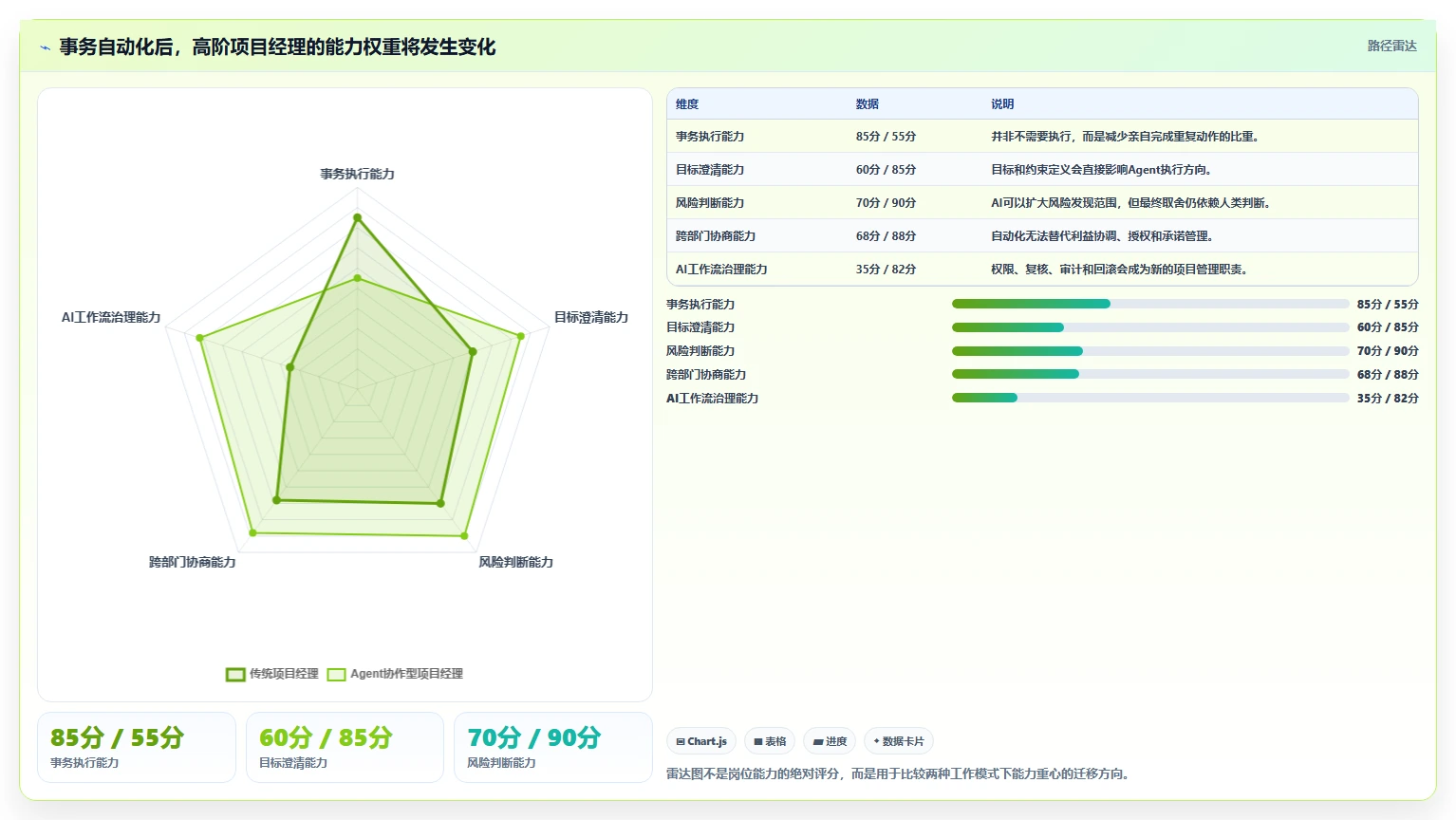Click the traditional series point on 目标澄清能力 axis
The height and width of the screenshot is (820, 1456).
(x=473, y=351)
